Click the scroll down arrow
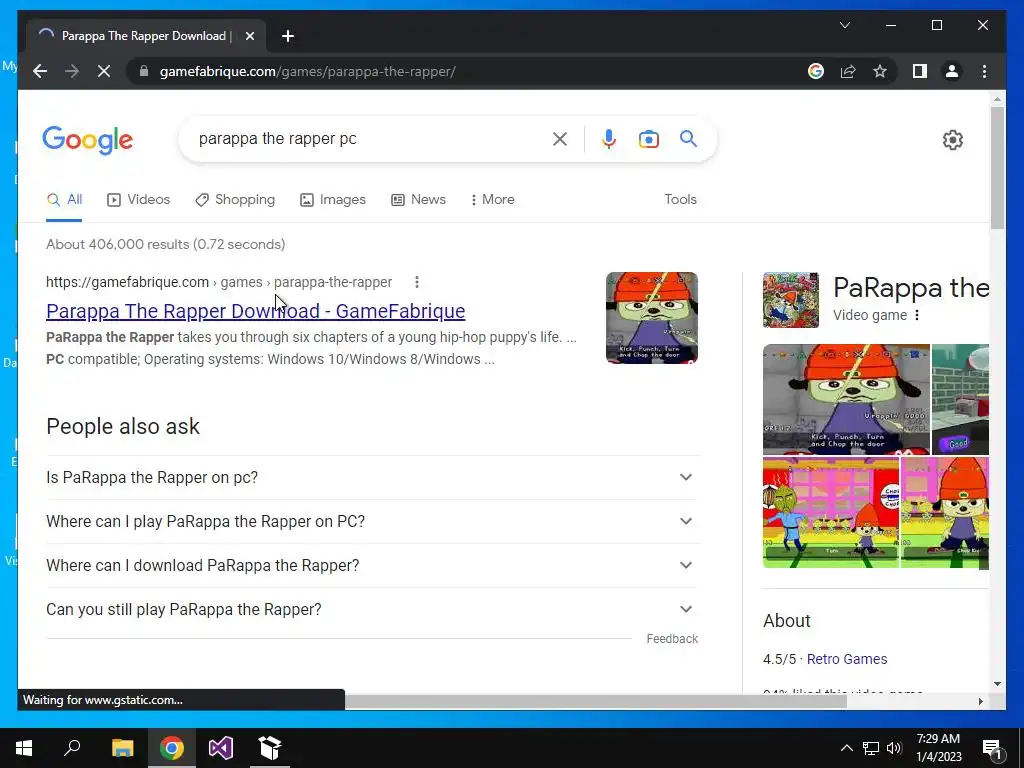 [x=997, y=684]
